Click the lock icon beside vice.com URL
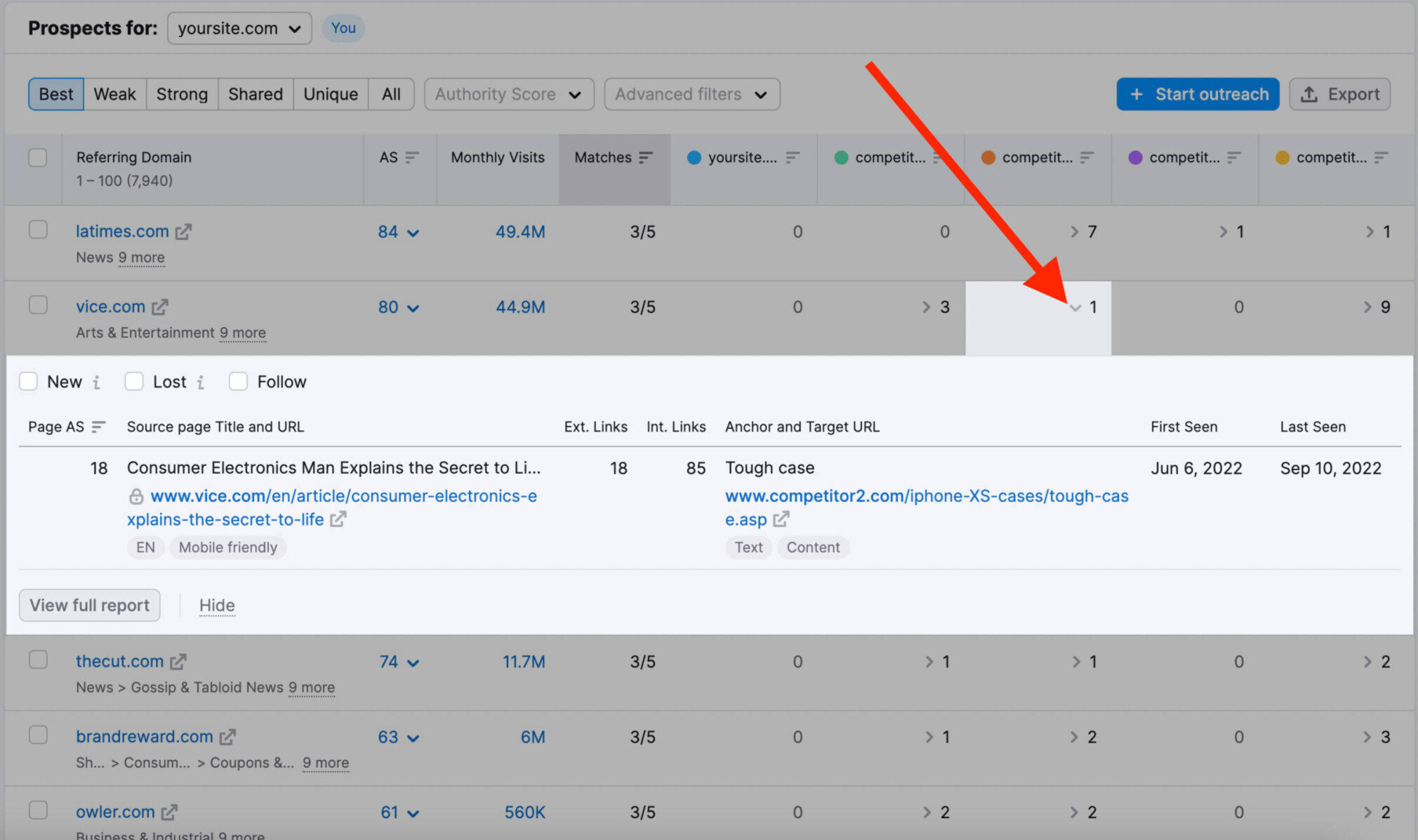This screenshot has width=1418, height=840. pyautogui.click(x=136, y=496)
